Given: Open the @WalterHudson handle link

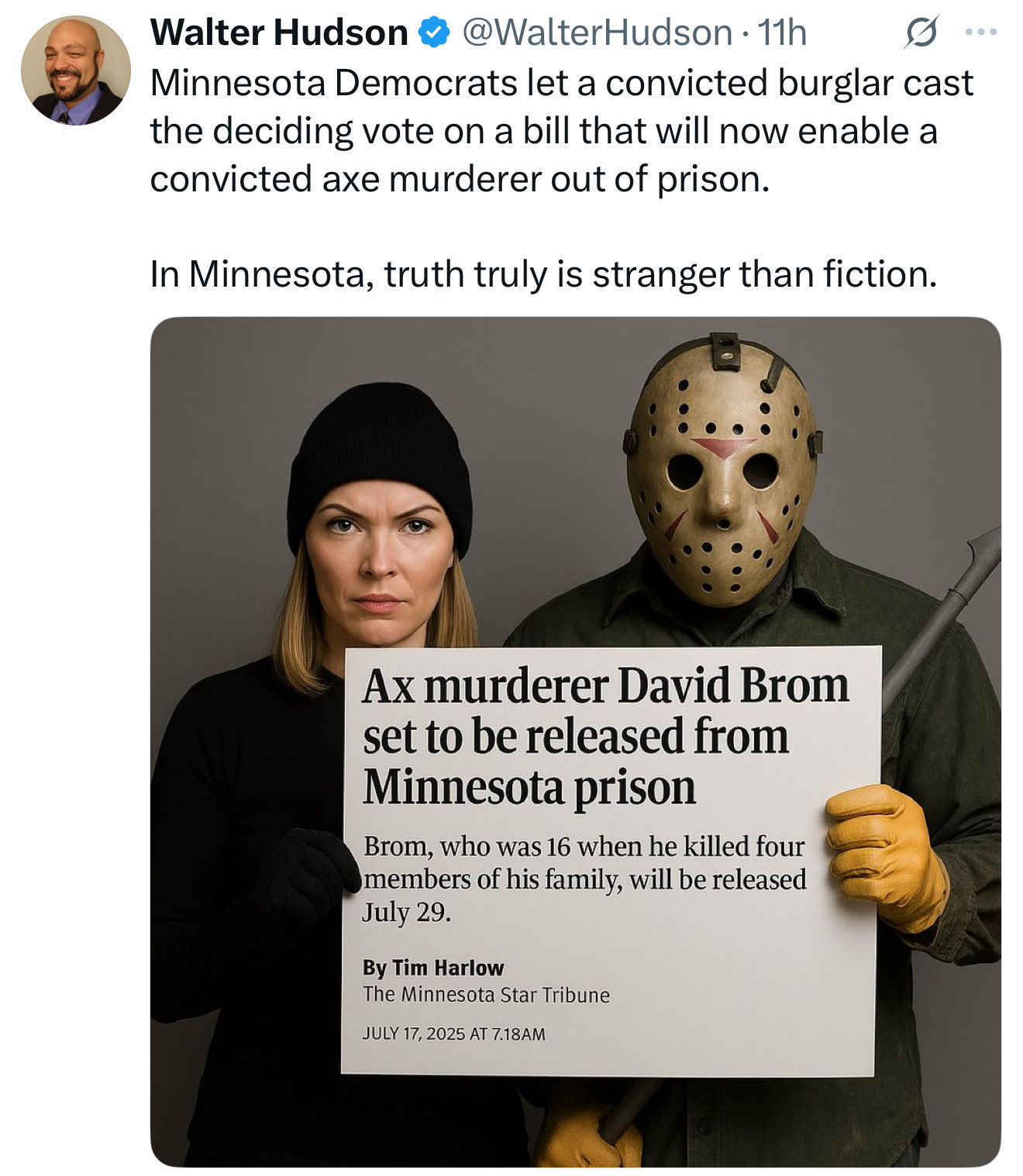Looking at the screenshot, I should [597, 33].
